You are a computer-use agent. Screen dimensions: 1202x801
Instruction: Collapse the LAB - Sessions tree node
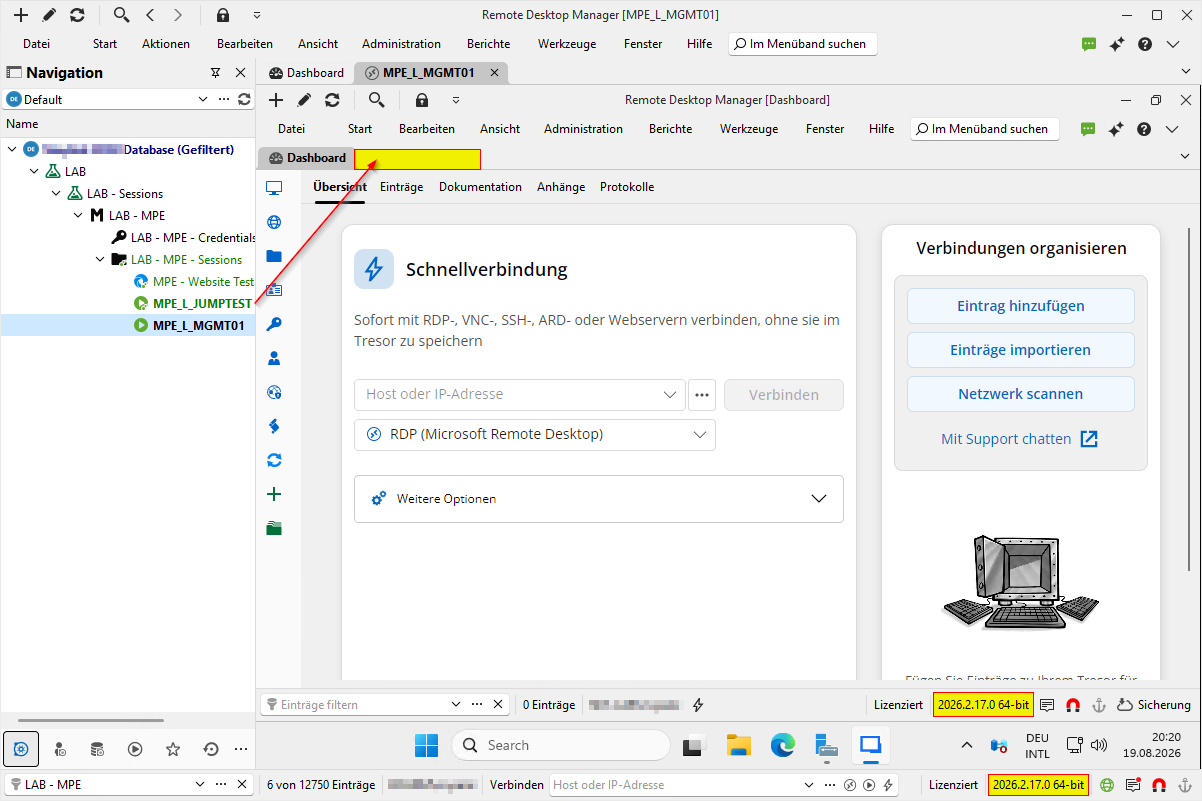56,193
